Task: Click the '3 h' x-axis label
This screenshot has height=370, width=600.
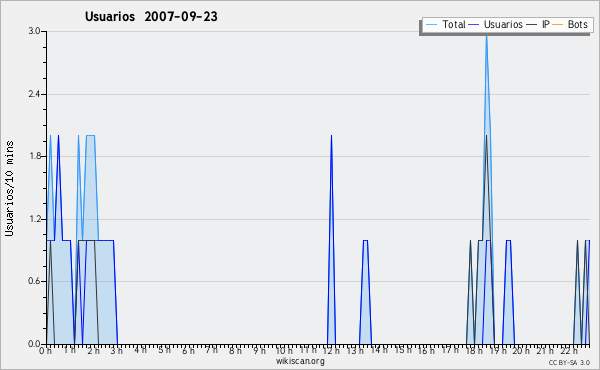Action: [117, 350]
